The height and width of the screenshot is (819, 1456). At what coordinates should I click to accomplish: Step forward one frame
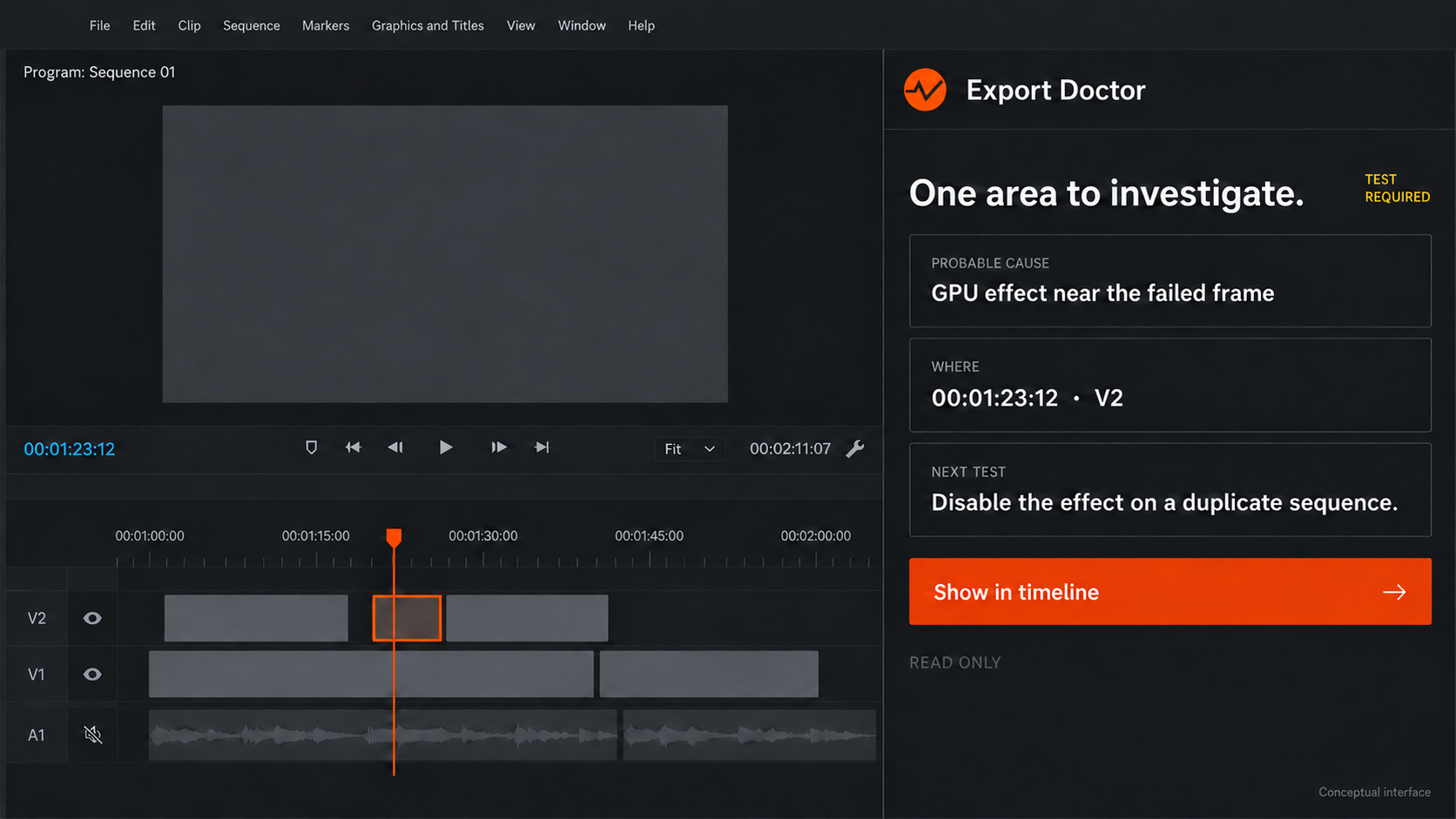(498, 447)
